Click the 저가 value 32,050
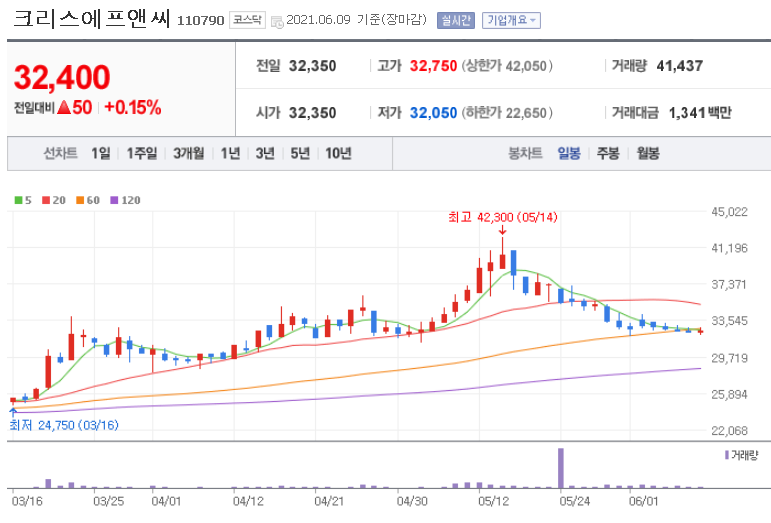The height and width of the screenshot is (523, 771). (x=433, y=113)
